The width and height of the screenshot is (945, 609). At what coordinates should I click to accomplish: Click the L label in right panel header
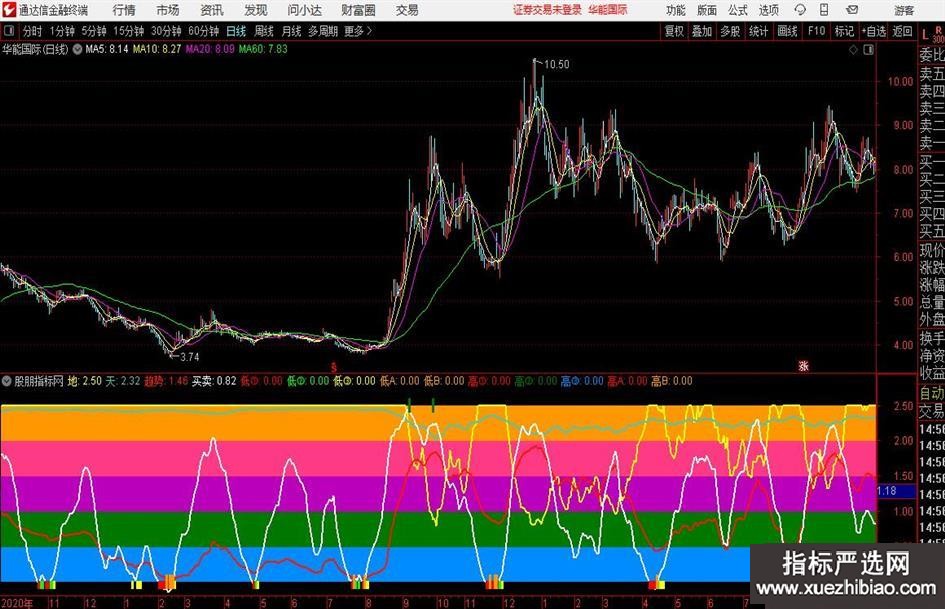pos(925,36)
